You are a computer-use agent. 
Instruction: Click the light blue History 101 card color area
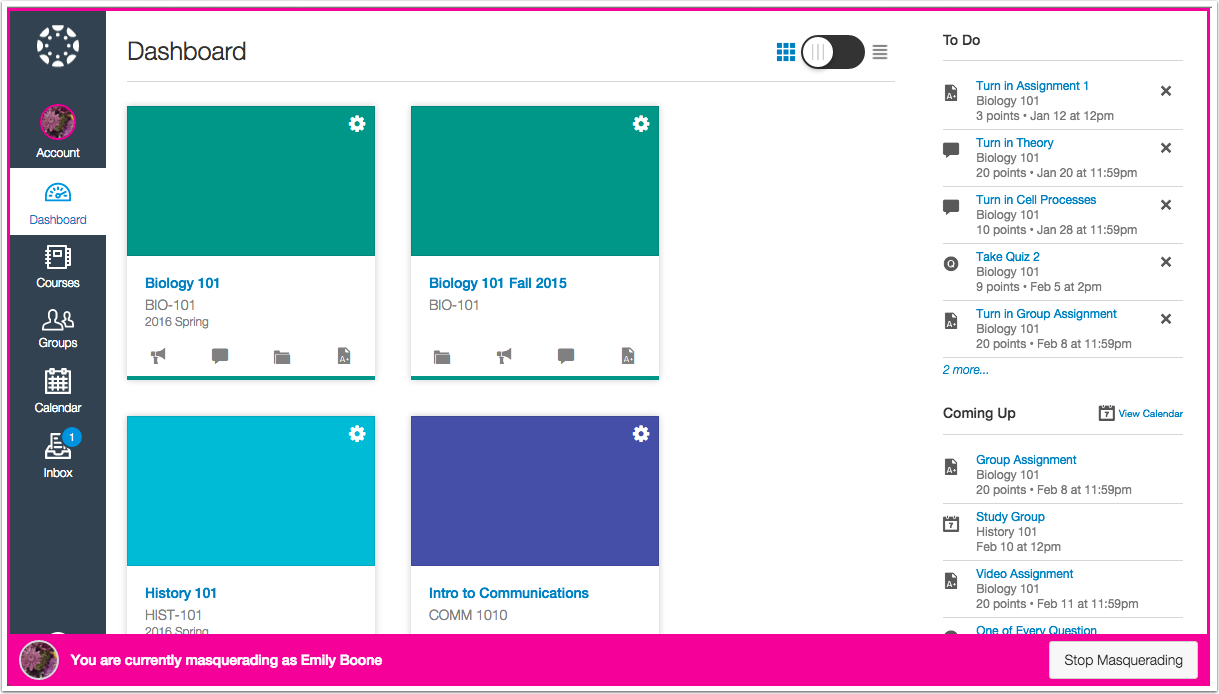point(251,491)
